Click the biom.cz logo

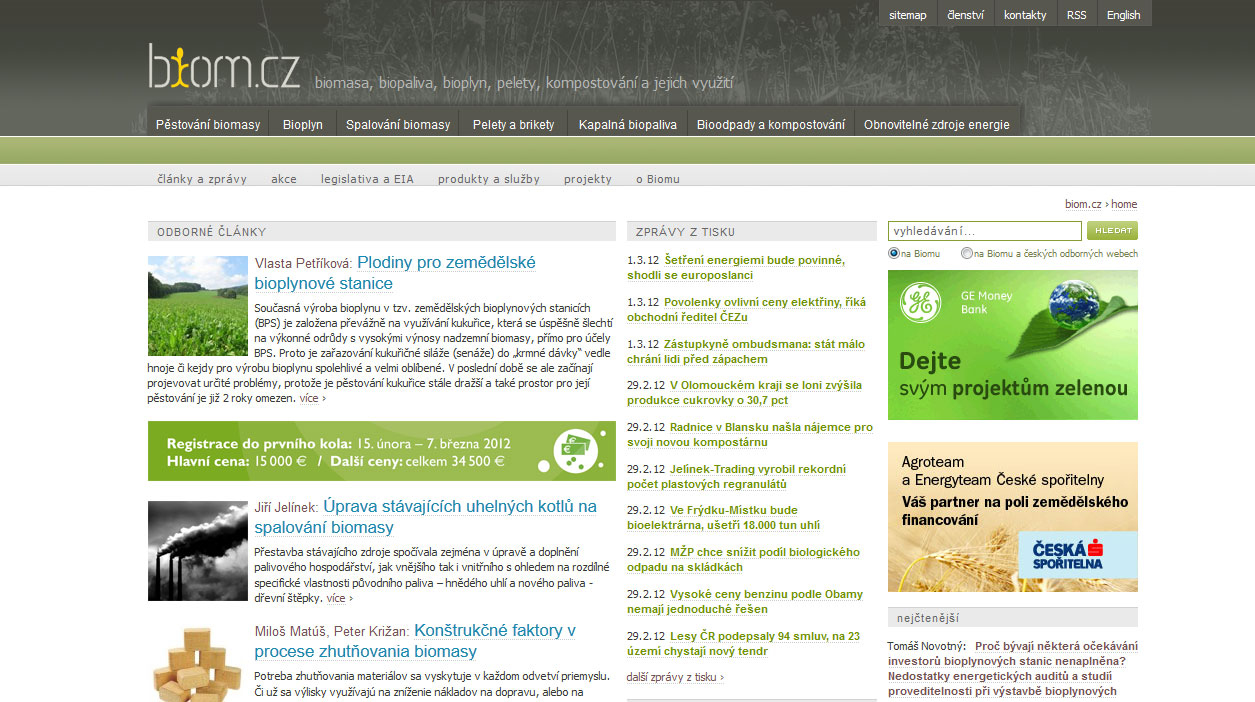224,67
